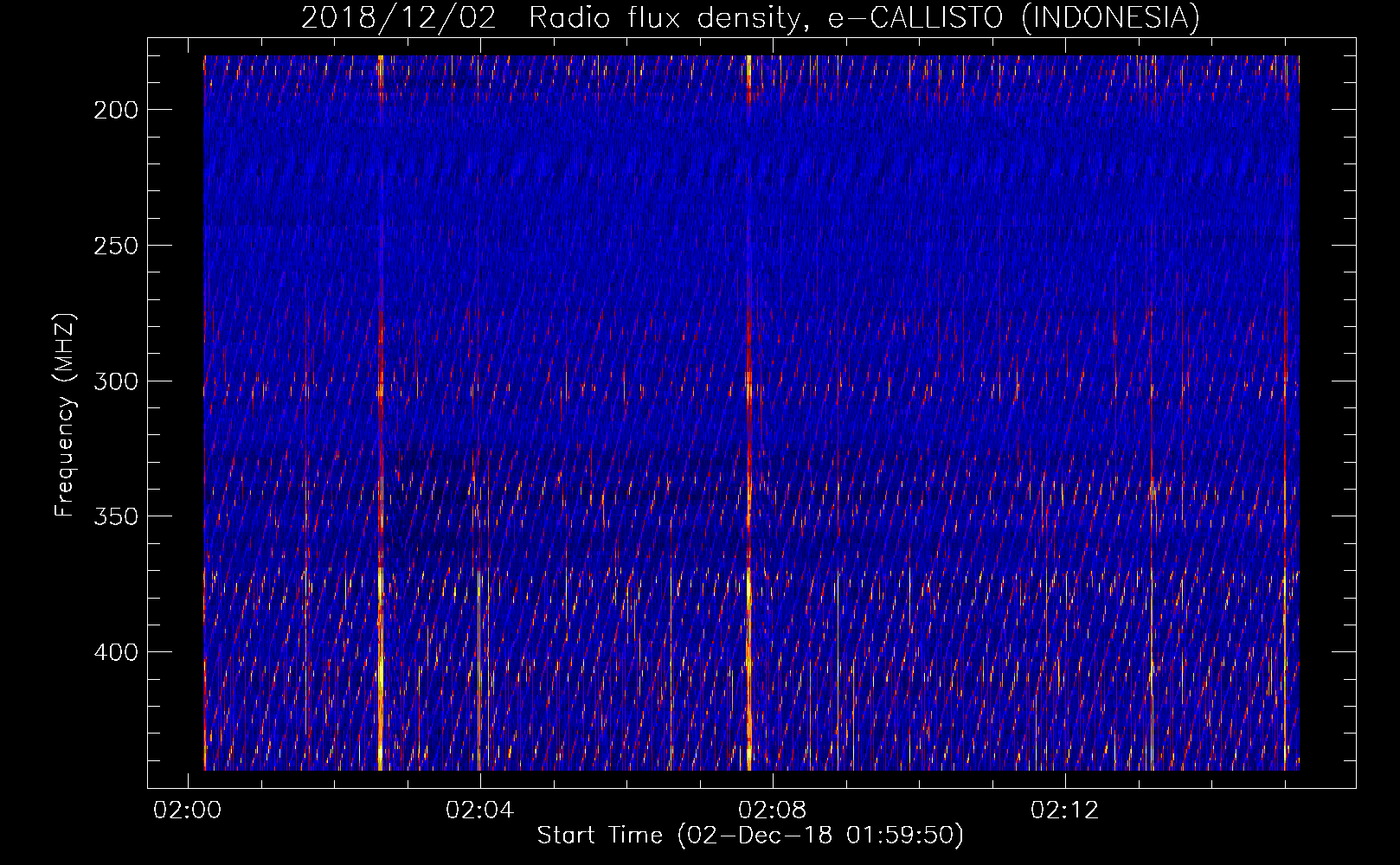This screenshot has width=1400, height=865.
Task: Click the '02:04' time tick label
Action: pyautogui.click(x=479, y=811)
